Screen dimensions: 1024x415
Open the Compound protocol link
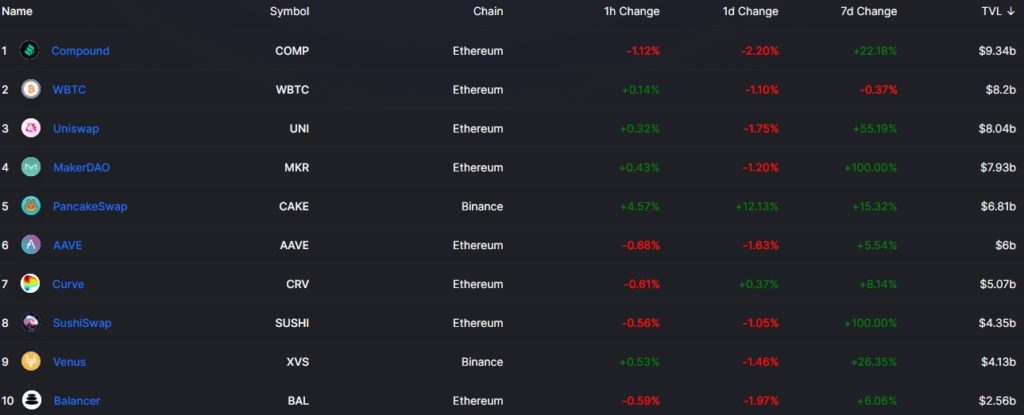(80, 50)
